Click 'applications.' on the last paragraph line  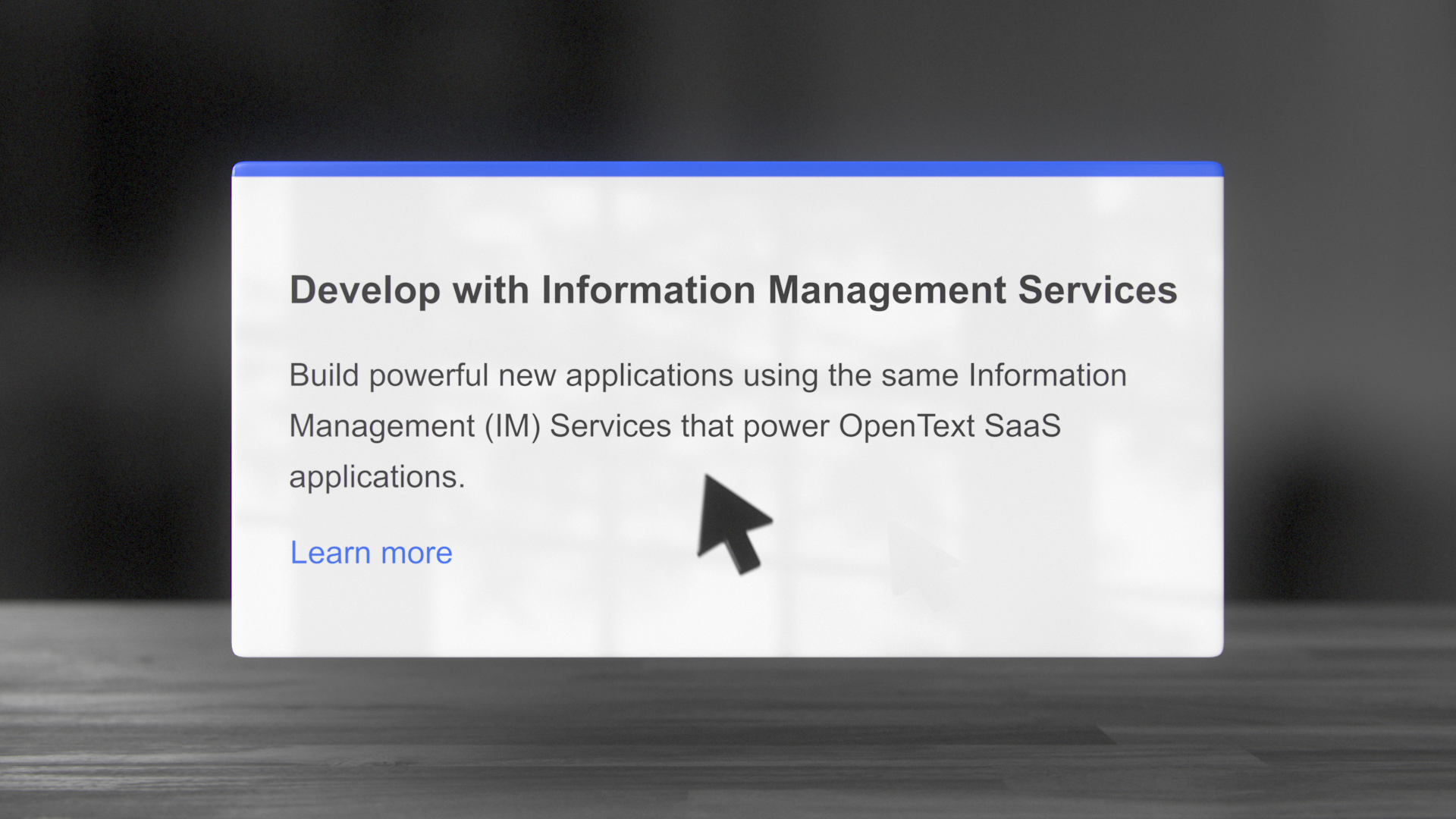pyautogui.click(x=377, y=477)
